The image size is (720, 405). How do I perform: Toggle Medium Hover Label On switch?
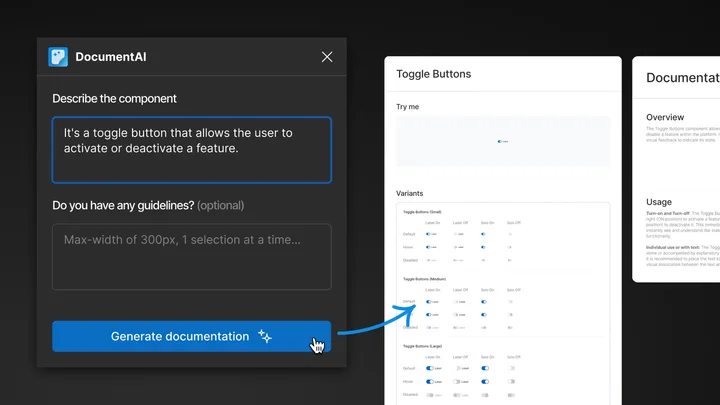point(429,315)
